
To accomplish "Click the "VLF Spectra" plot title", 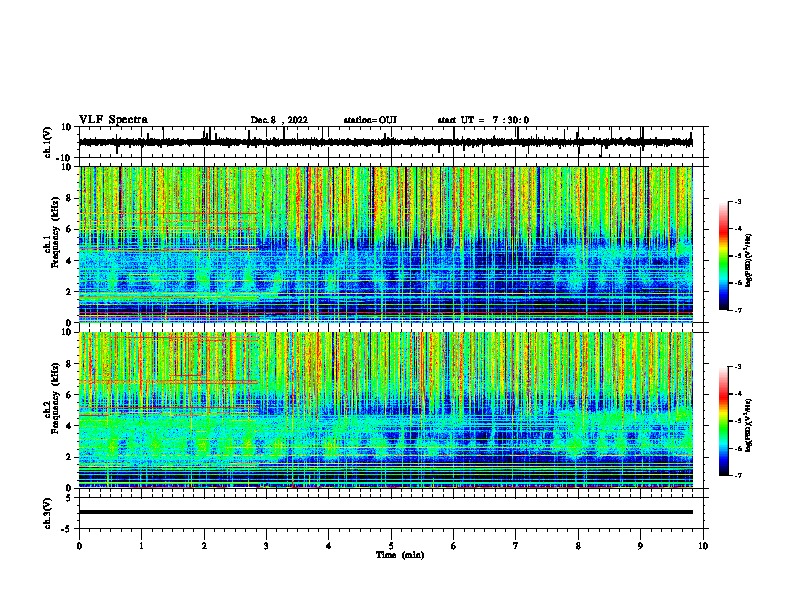I will (113, 120).
